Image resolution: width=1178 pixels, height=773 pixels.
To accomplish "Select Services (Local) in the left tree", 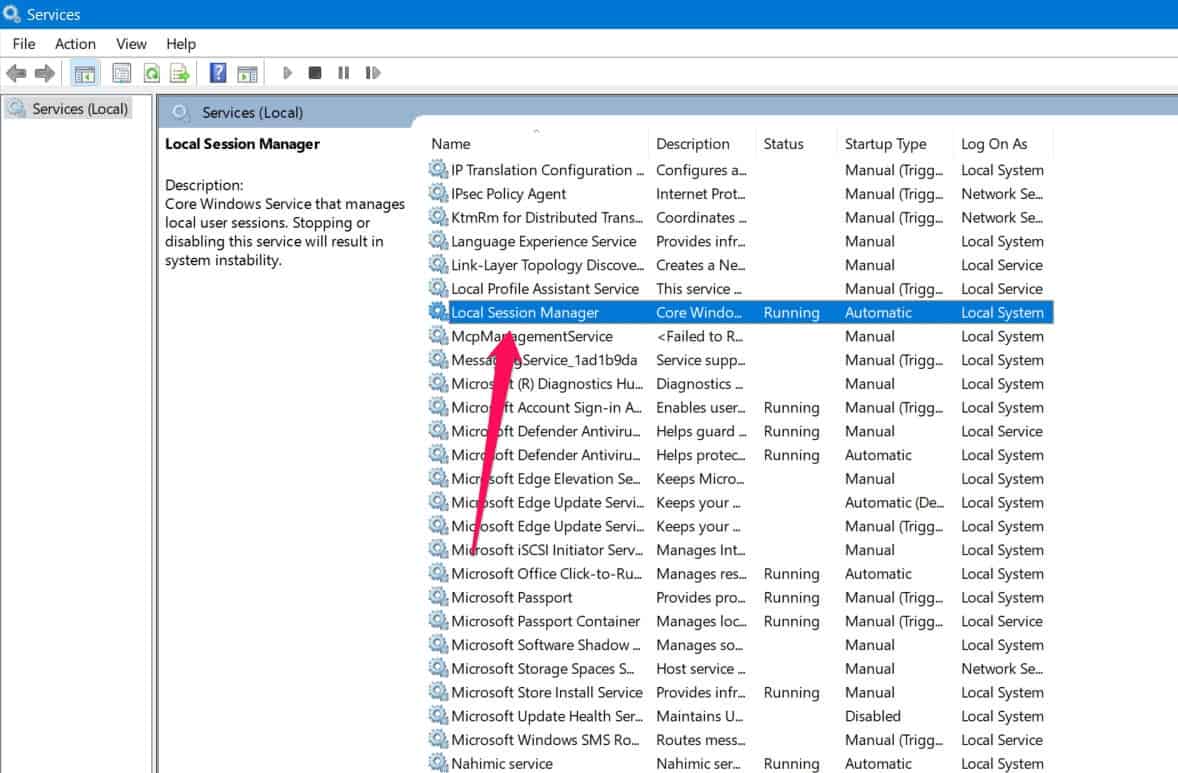I will [x=79, y=109].
